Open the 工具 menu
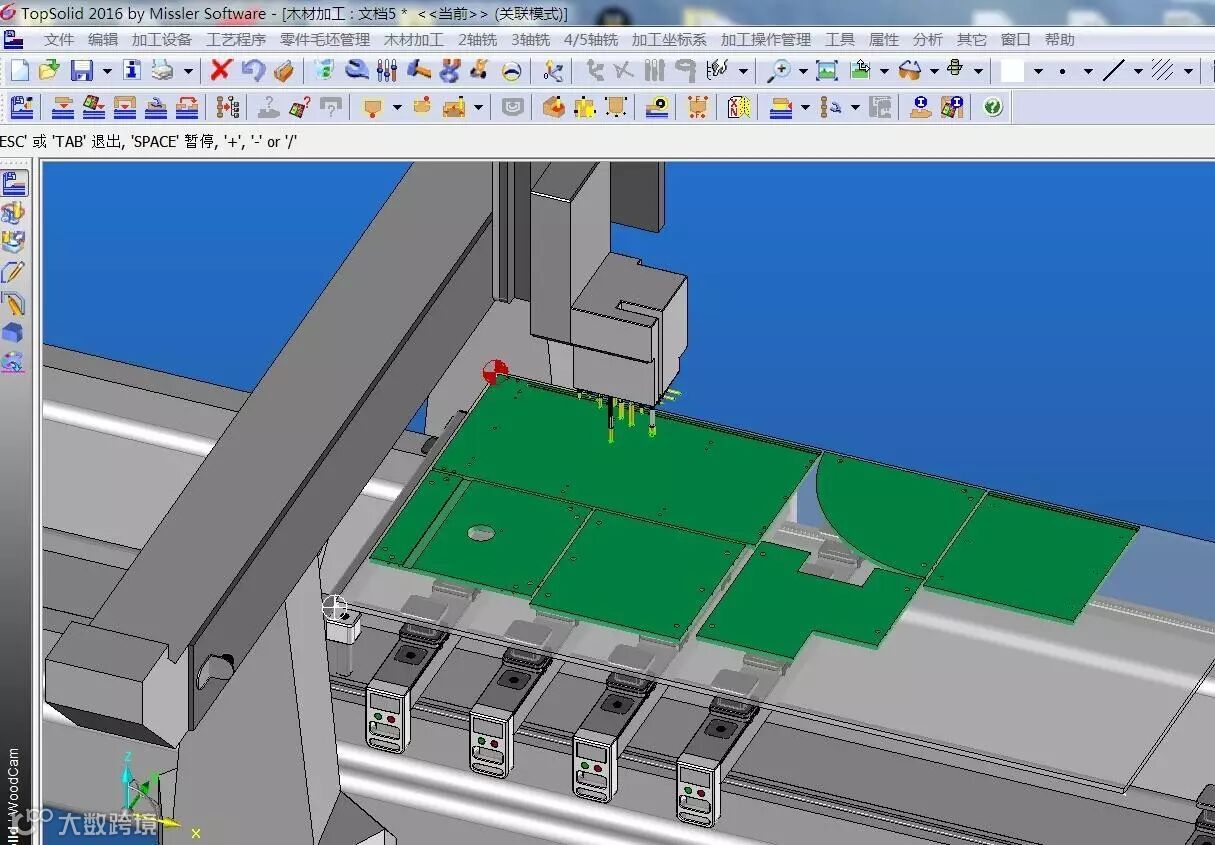Viewport: 1215px width, 845px height. [x=840, y=40]
